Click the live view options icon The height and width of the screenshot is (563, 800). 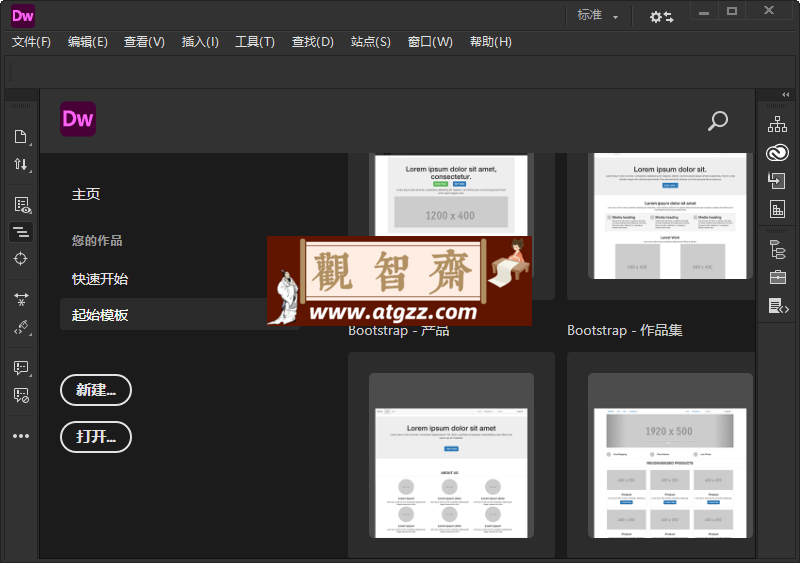(x=22, y=205)
